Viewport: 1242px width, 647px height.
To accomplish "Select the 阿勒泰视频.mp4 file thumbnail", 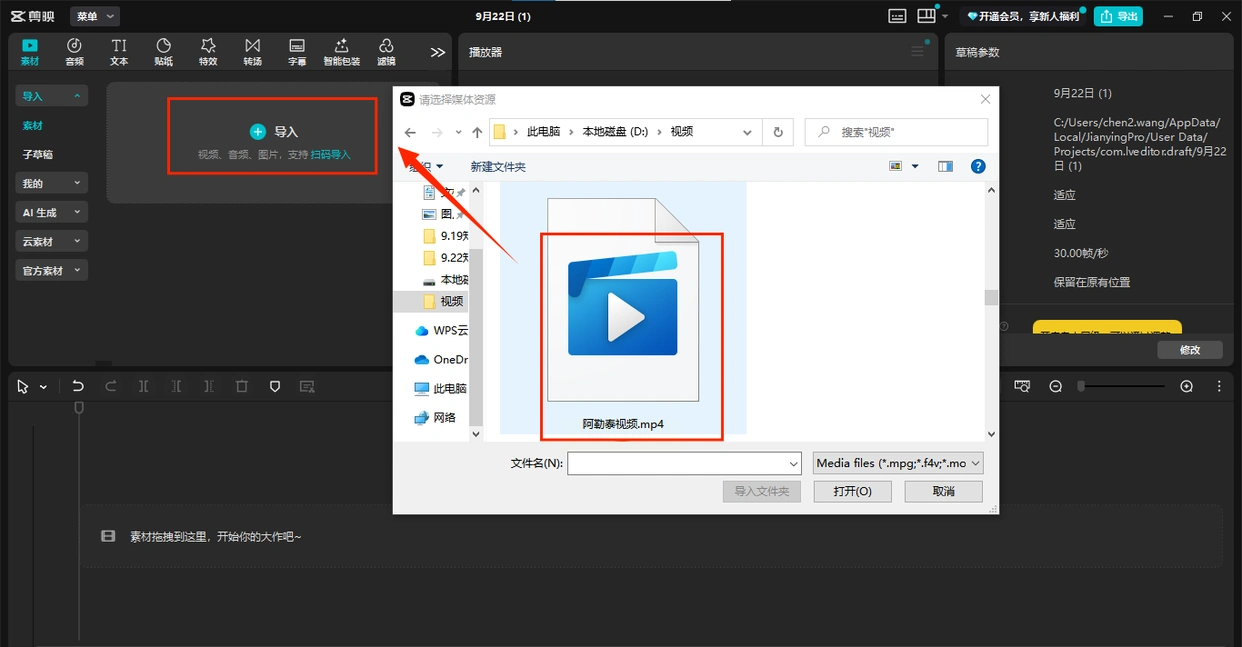I will 623,320.
